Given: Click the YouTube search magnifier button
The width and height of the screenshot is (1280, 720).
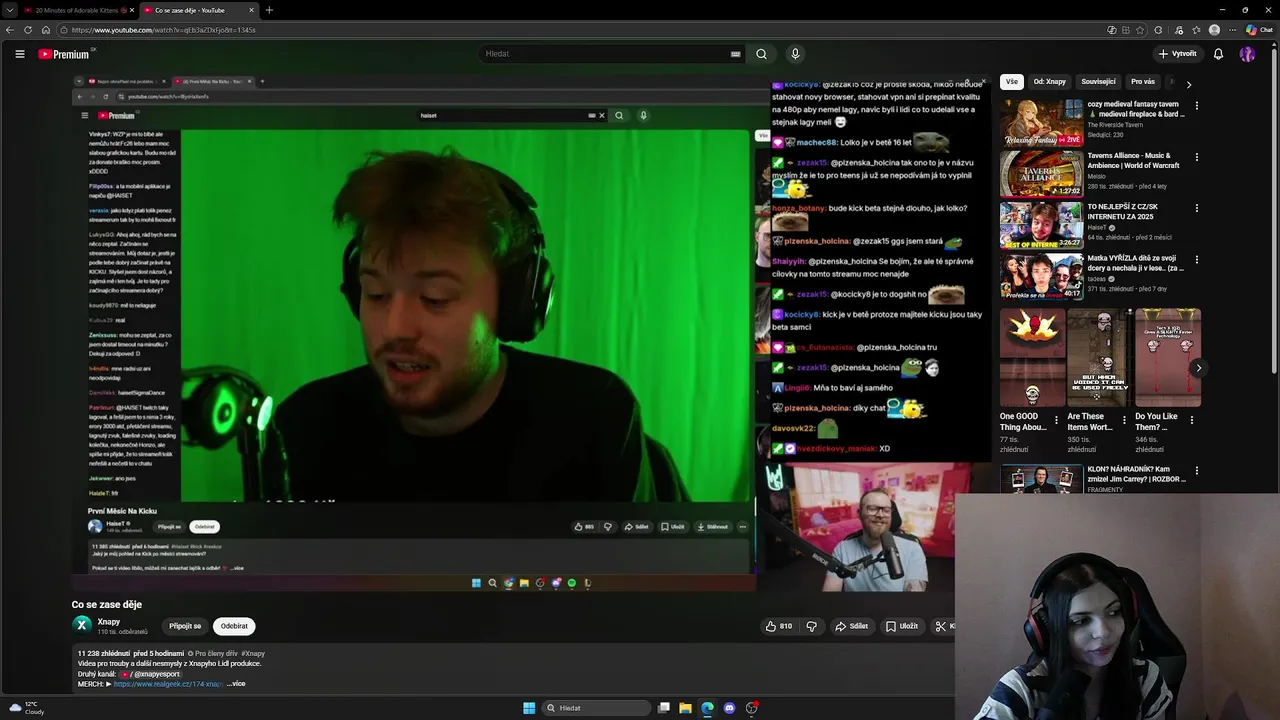Looking at the screenshot, I should pyautogui.click(x=761, y=54).
